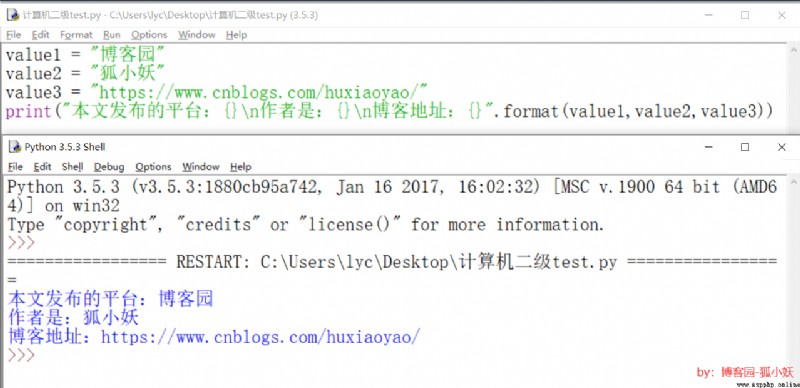800x388 pixels.
Task: Click the print statement in editor
Action: 390,111
